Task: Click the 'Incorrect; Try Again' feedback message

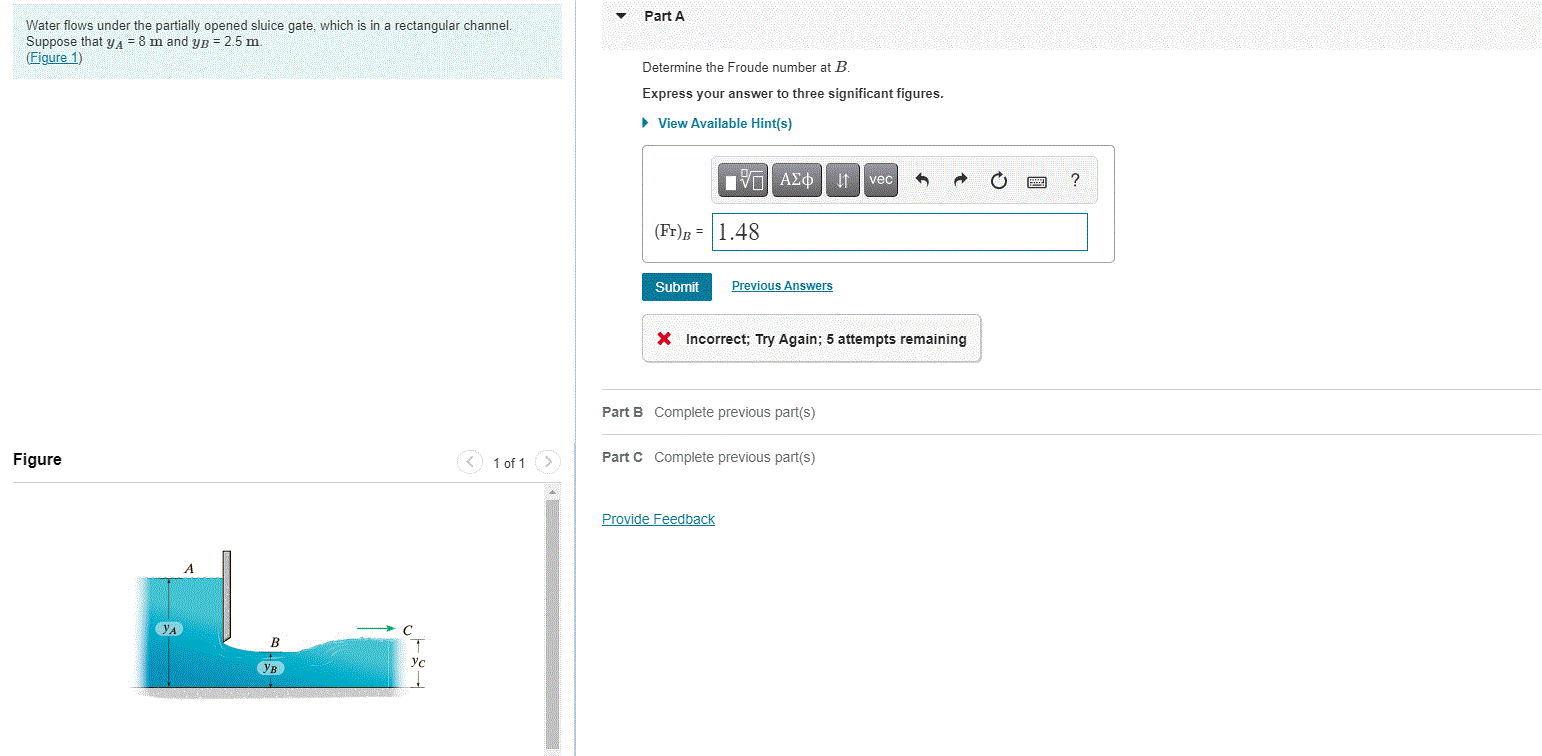Action: coord(811,339)
